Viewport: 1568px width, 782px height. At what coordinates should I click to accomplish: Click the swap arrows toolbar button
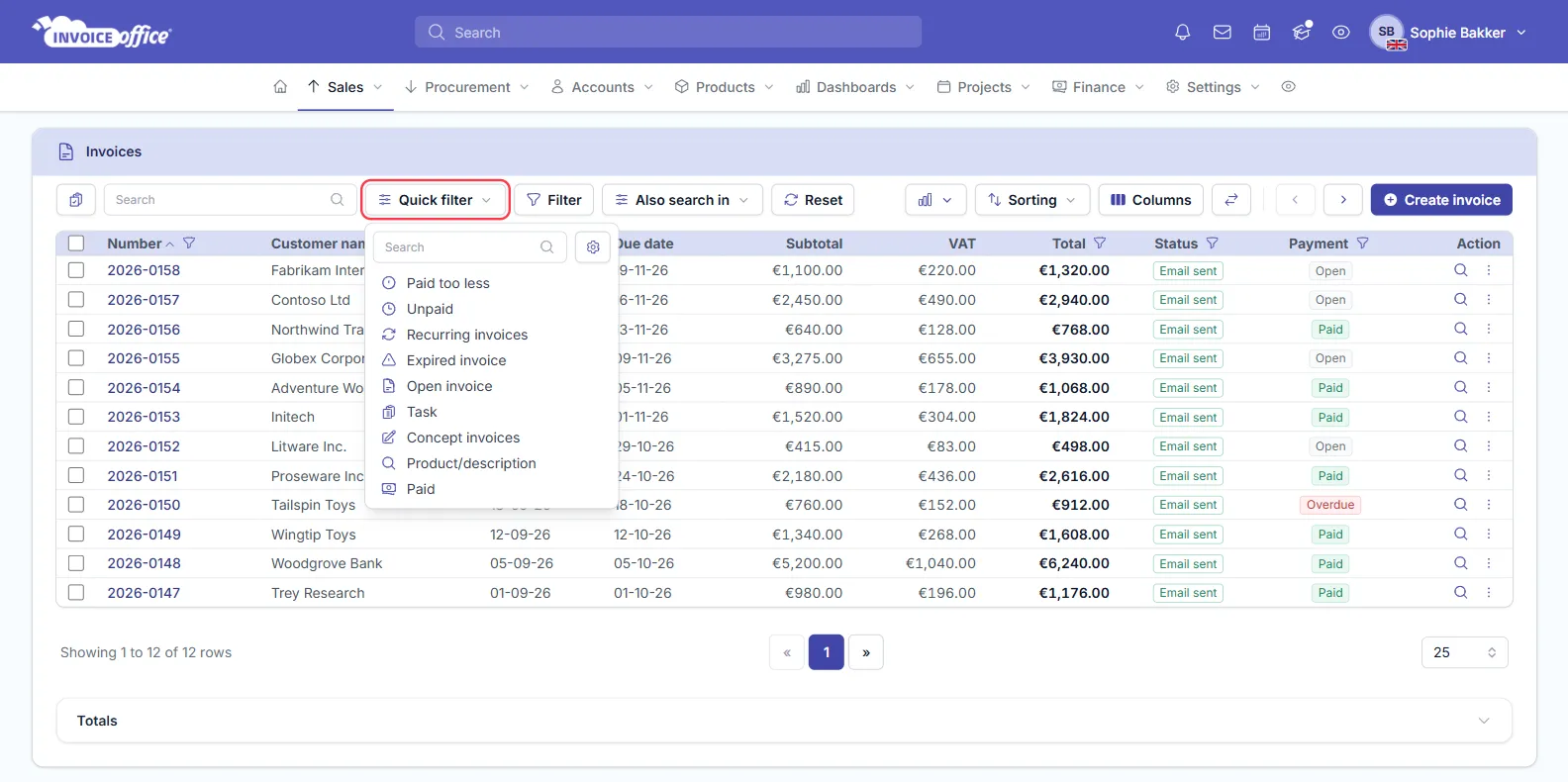pos(1231,200)
